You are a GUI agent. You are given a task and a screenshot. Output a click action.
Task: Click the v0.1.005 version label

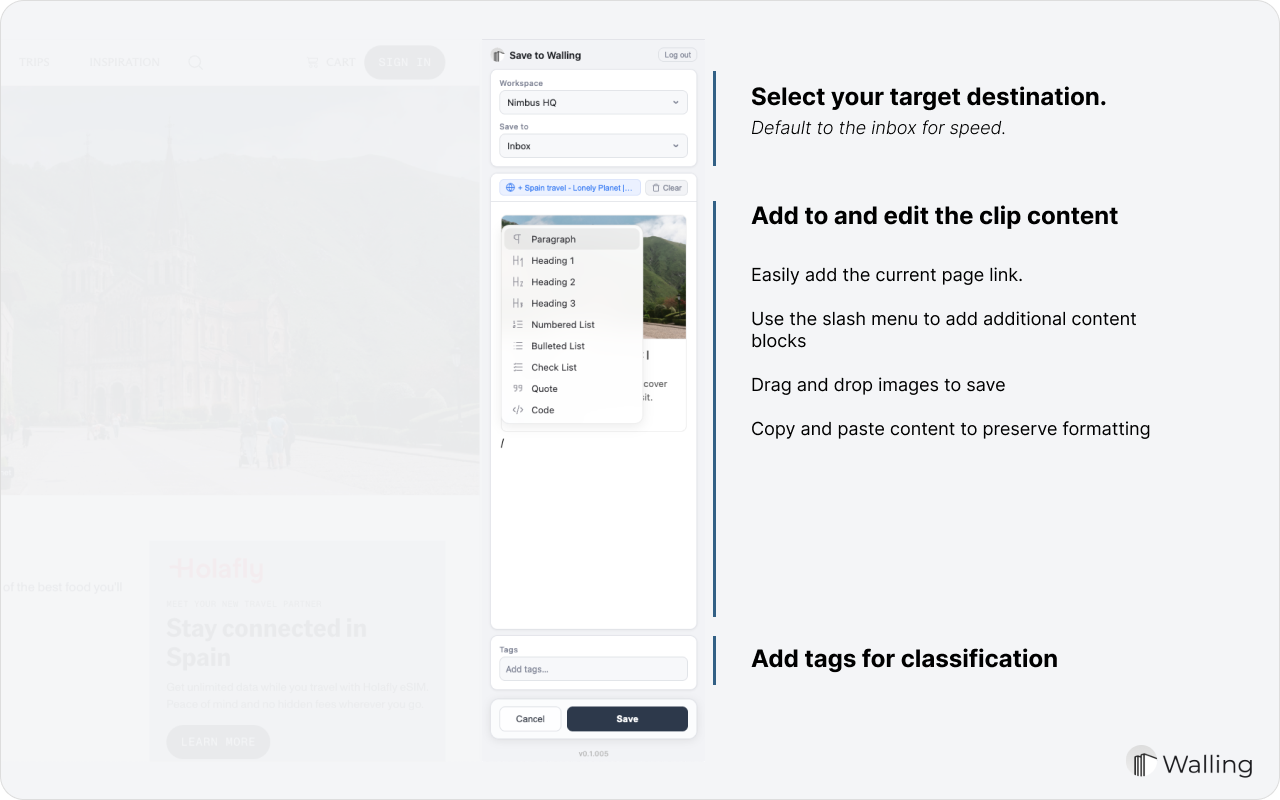tap(593, 754)
